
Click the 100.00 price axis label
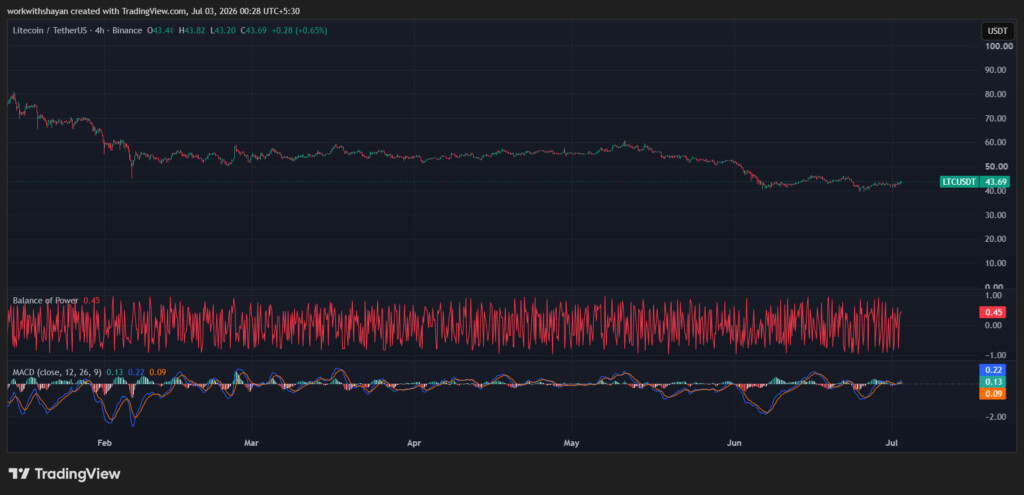tap(999, 46)
